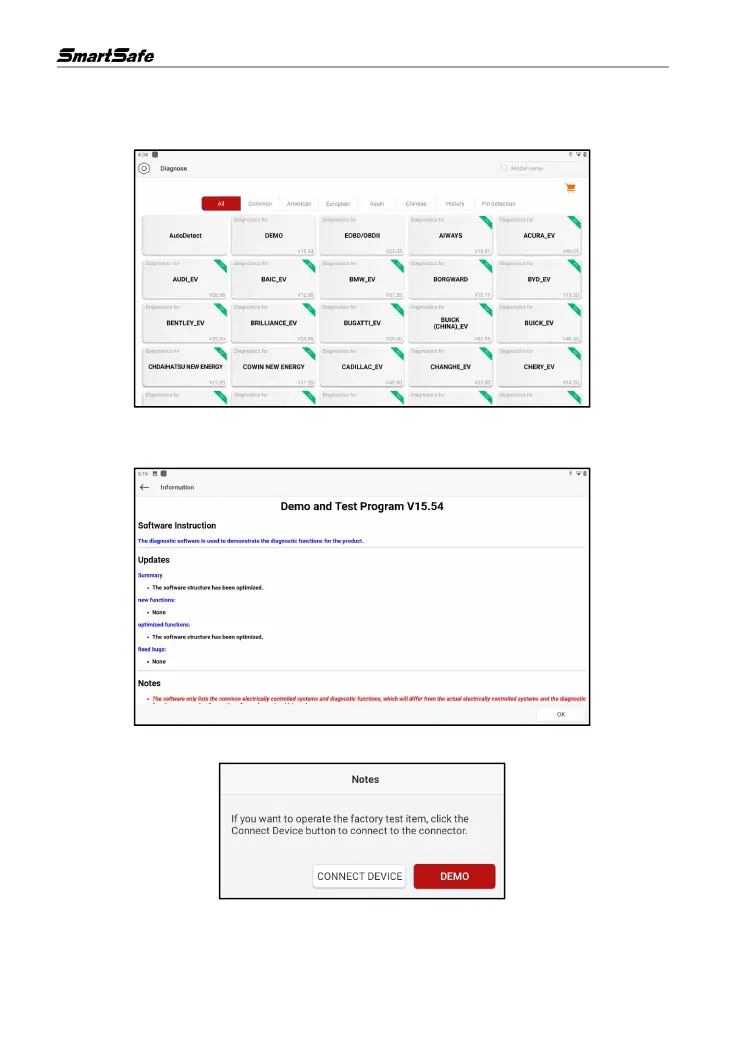The image size is (737, 1043).
Task: Switch to the Asian tab
Action: (377, 204)
